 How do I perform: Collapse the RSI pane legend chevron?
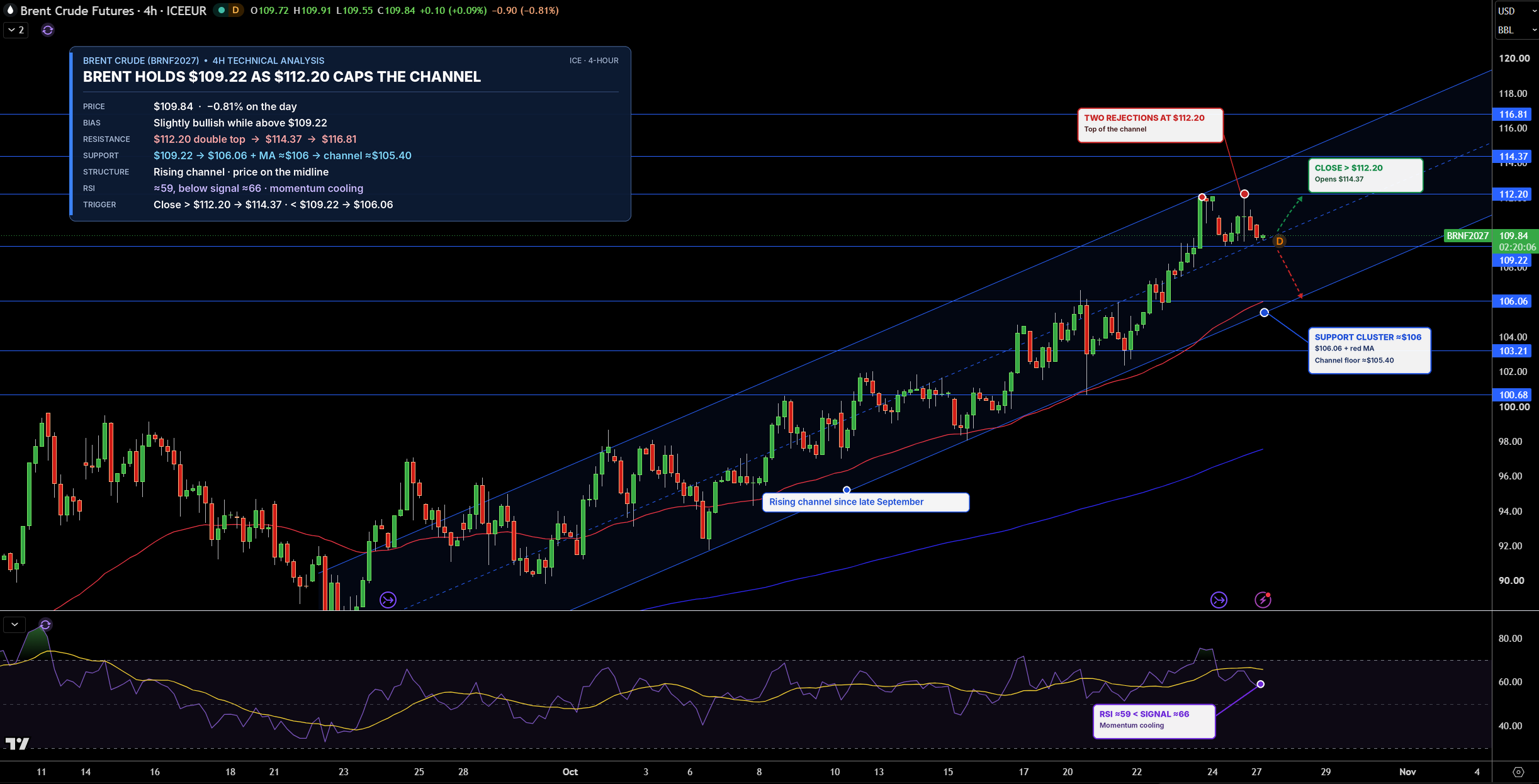pyautogui.click(x=14, y=624)
